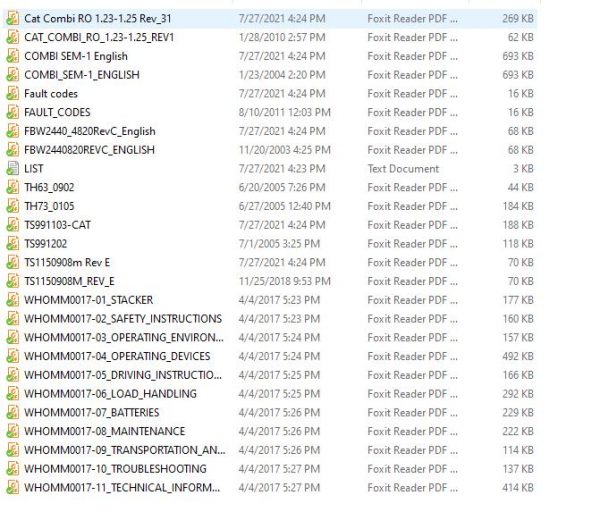Select the COMBI SEM-1 English file name
This screenshot has height=512, width=600.
pyautogui.click(x=76, y=56)
